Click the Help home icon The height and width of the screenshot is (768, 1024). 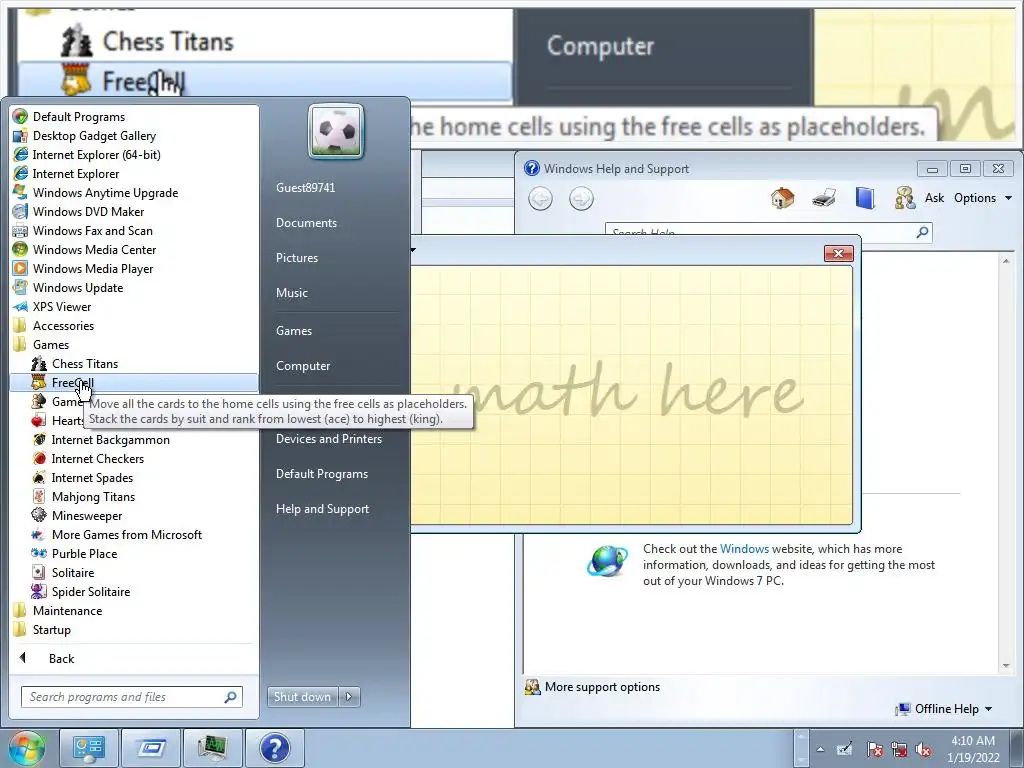point(782,198)
